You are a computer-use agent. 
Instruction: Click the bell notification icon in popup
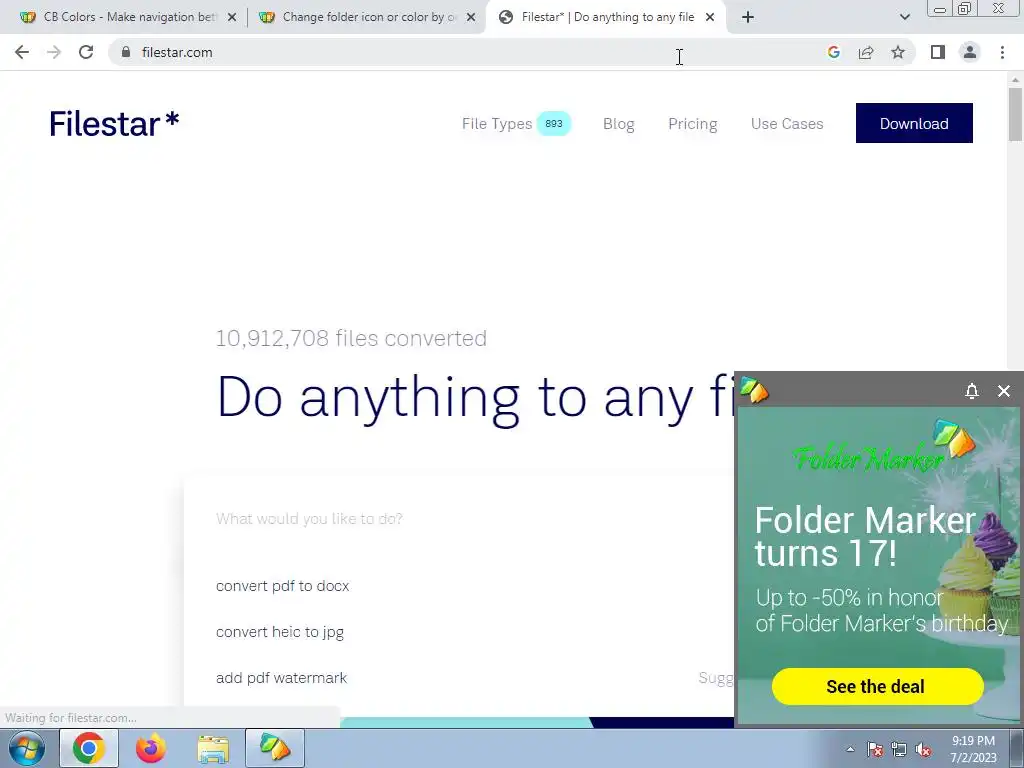972,391
